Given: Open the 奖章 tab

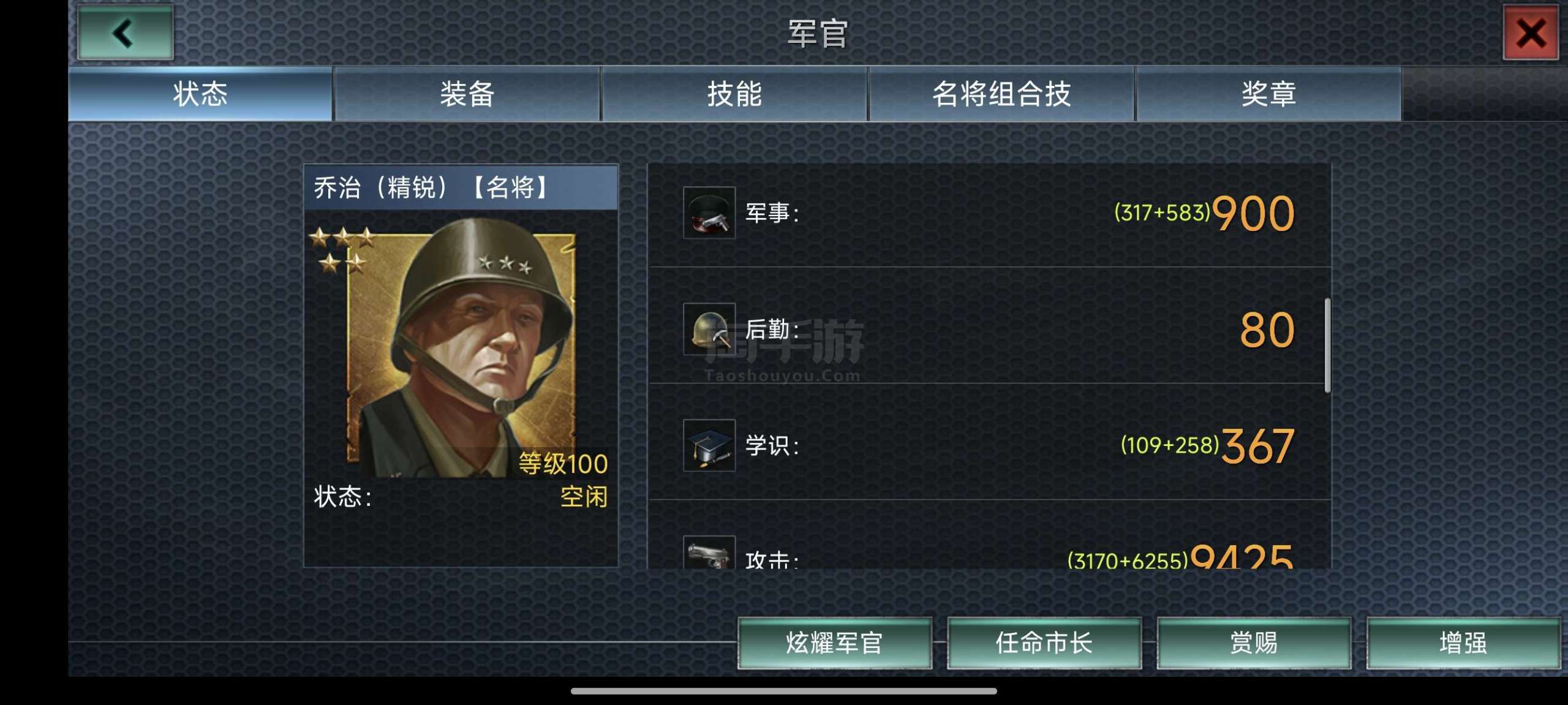Looking at the screenshot, I should tap(1268, 94).
